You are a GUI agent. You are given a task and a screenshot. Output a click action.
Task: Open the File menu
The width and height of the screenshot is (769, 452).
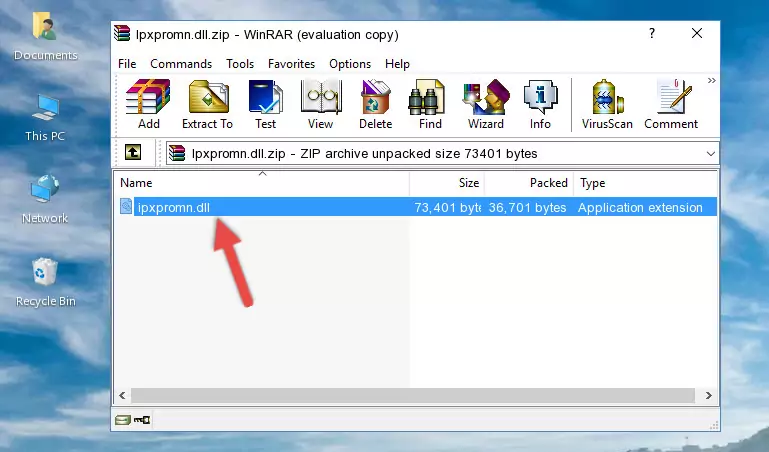pyautogui.click(x=127, y=64)
